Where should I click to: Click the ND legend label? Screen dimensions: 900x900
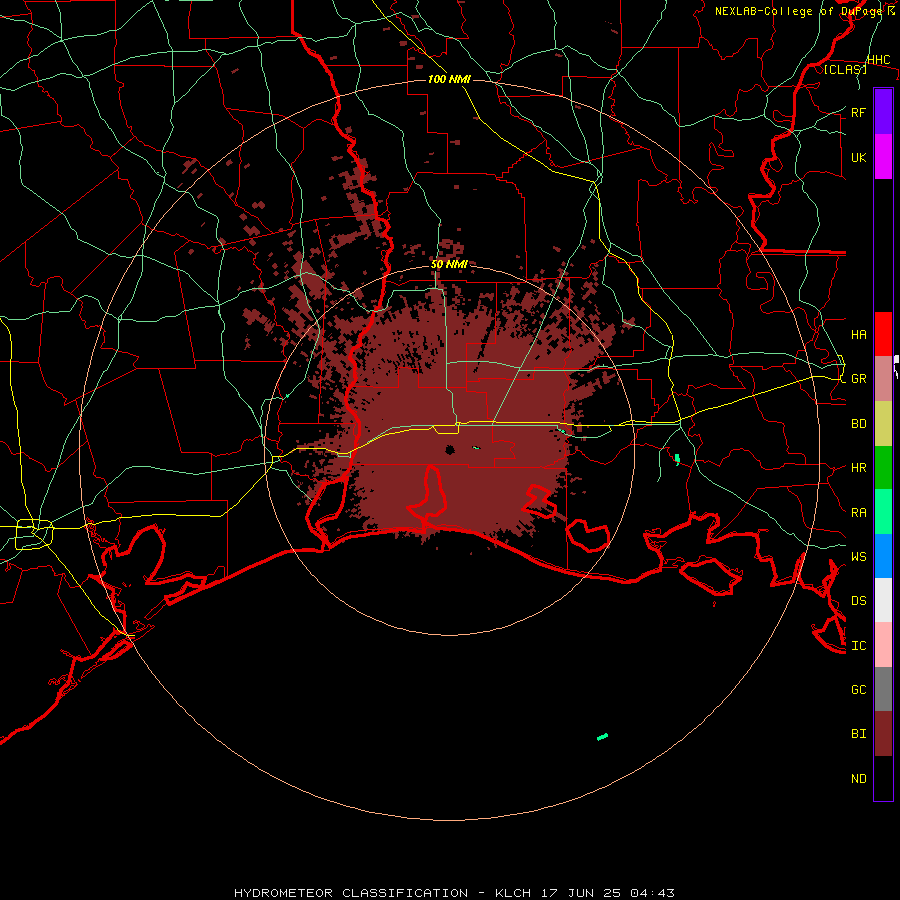(858, 779)
